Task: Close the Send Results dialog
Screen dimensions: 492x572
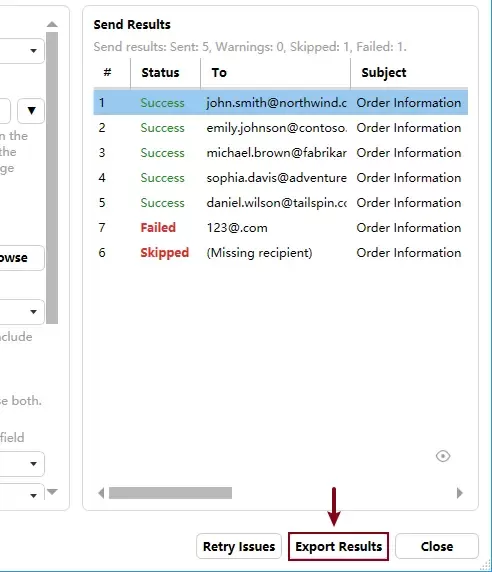Action: (437, 546)
